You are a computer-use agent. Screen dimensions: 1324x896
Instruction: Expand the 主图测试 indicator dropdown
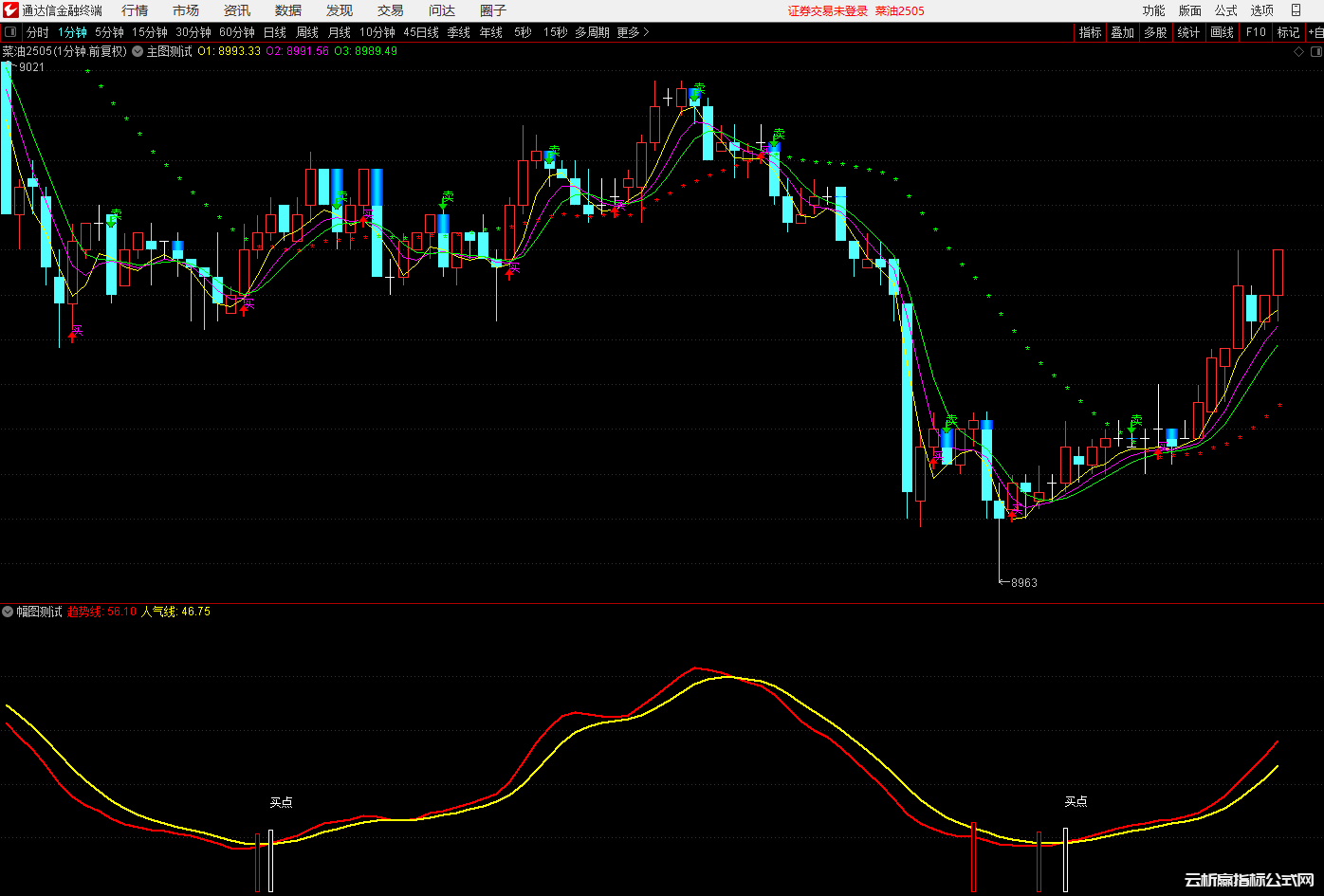[x=138, y=51]
